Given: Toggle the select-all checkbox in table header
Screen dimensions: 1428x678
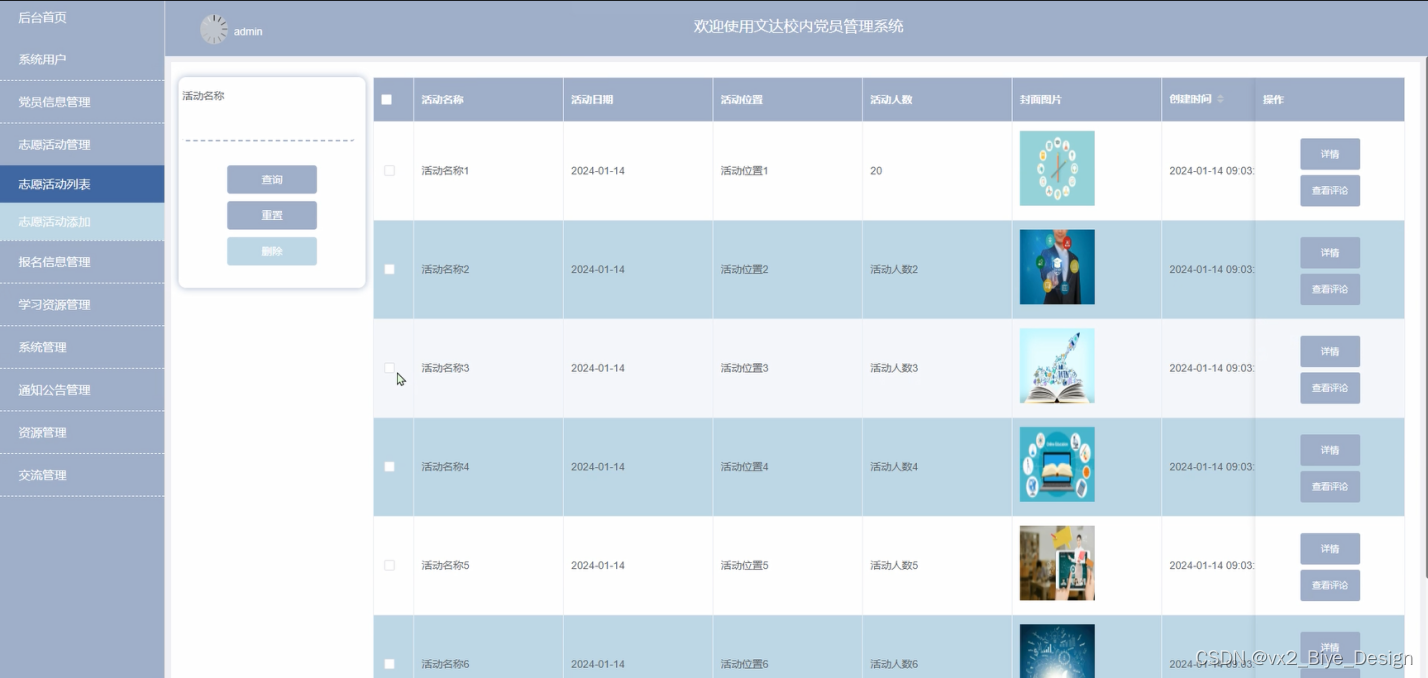Looking at the screenshot, I should [x=387, y=99].
